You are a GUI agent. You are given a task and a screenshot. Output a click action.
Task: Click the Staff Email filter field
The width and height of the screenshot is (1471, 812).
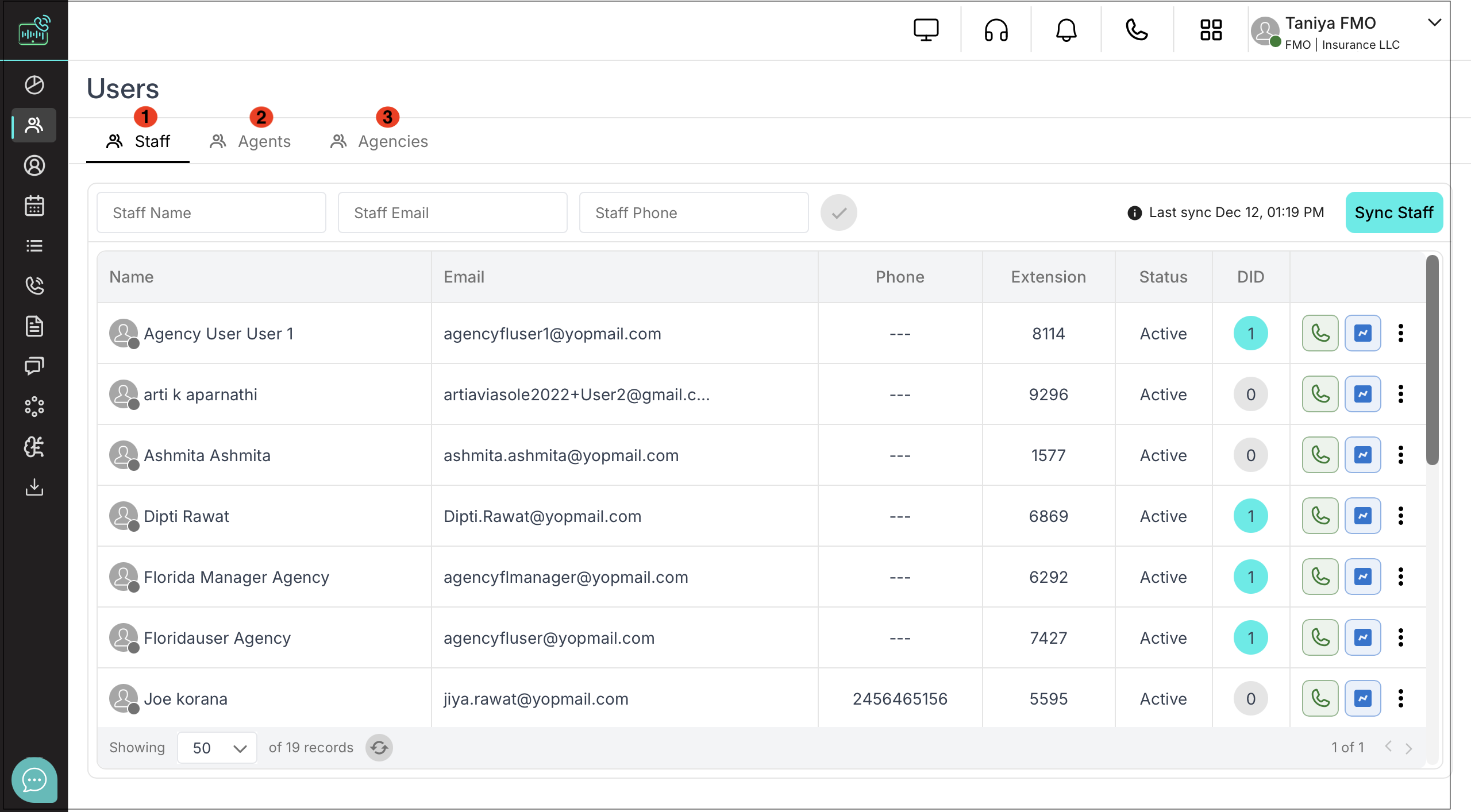point(452,212)
